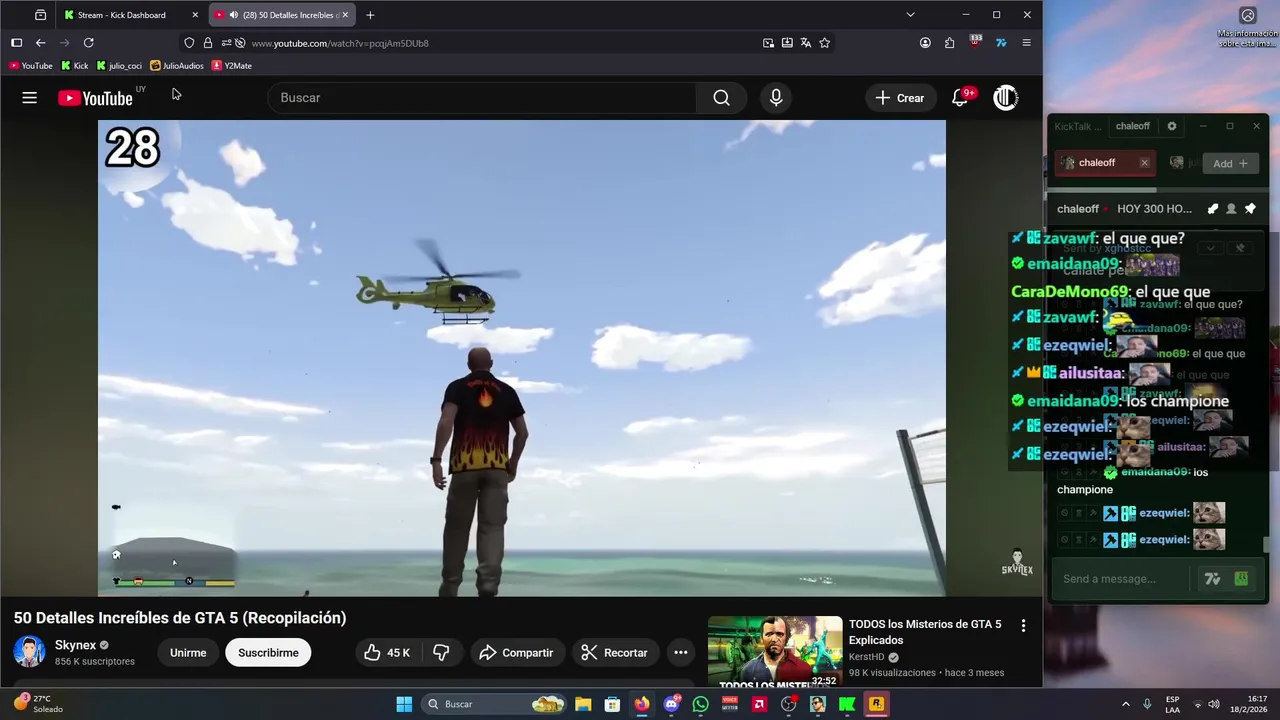
Task: Open the Firefox account icon
Action: pos(925,43)
